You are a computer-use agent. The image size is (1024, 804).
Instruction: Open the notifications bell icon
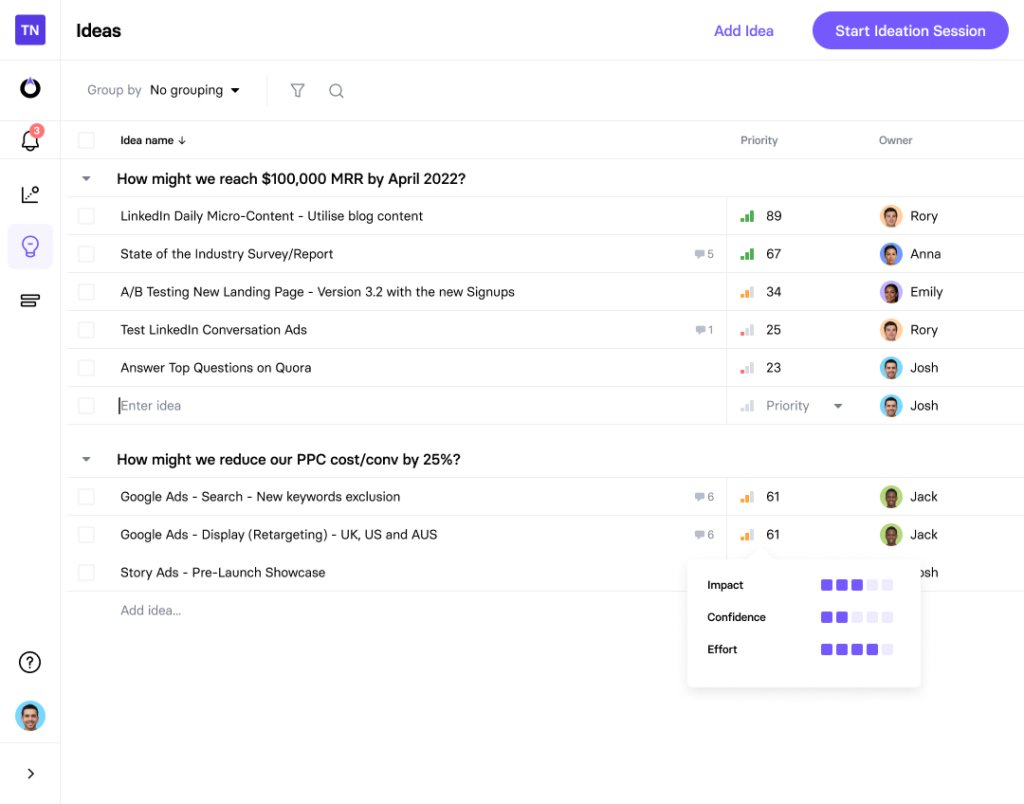click(30, 140)
